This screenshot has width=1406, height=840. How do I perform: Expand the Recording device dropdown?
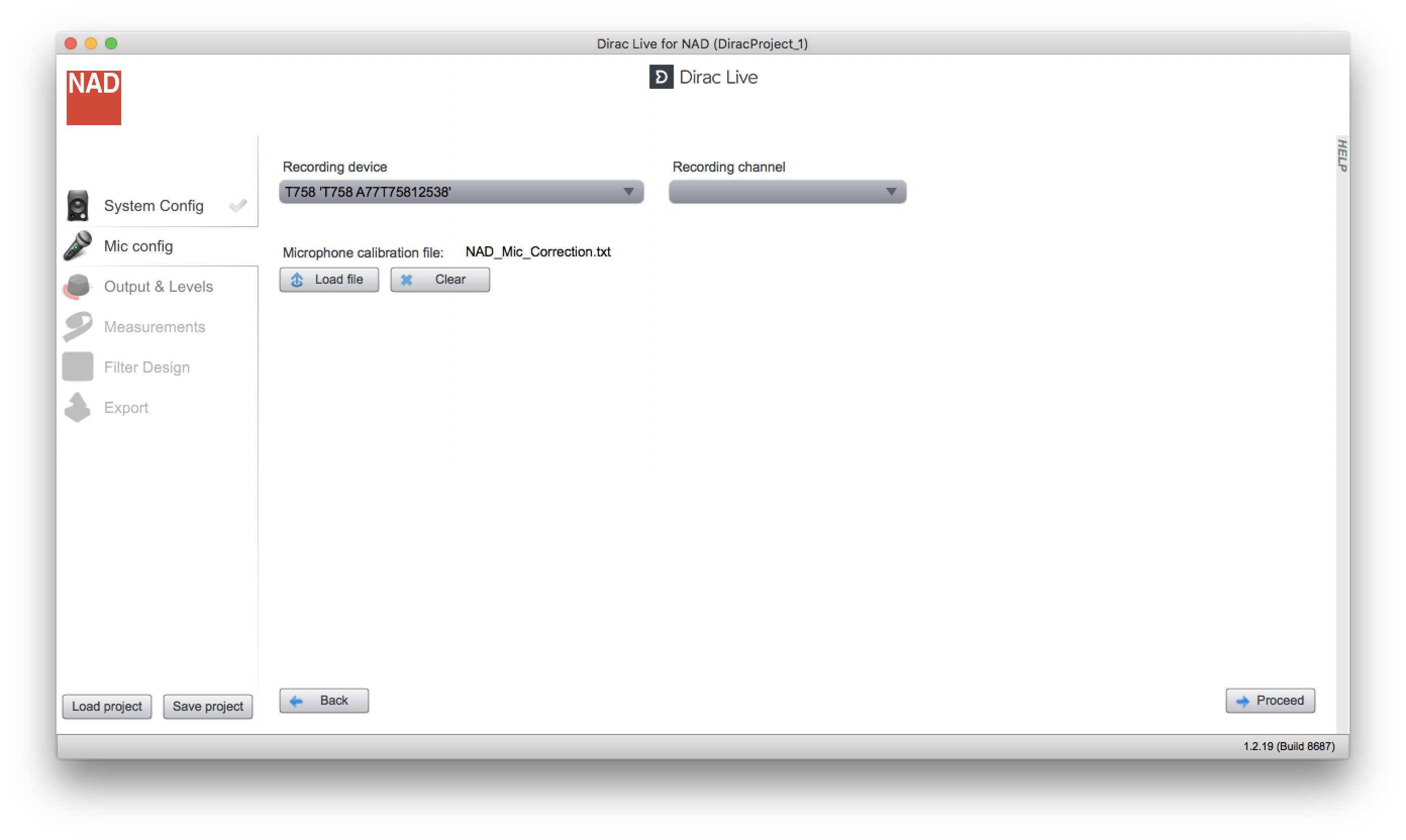(x=628, y=191)
